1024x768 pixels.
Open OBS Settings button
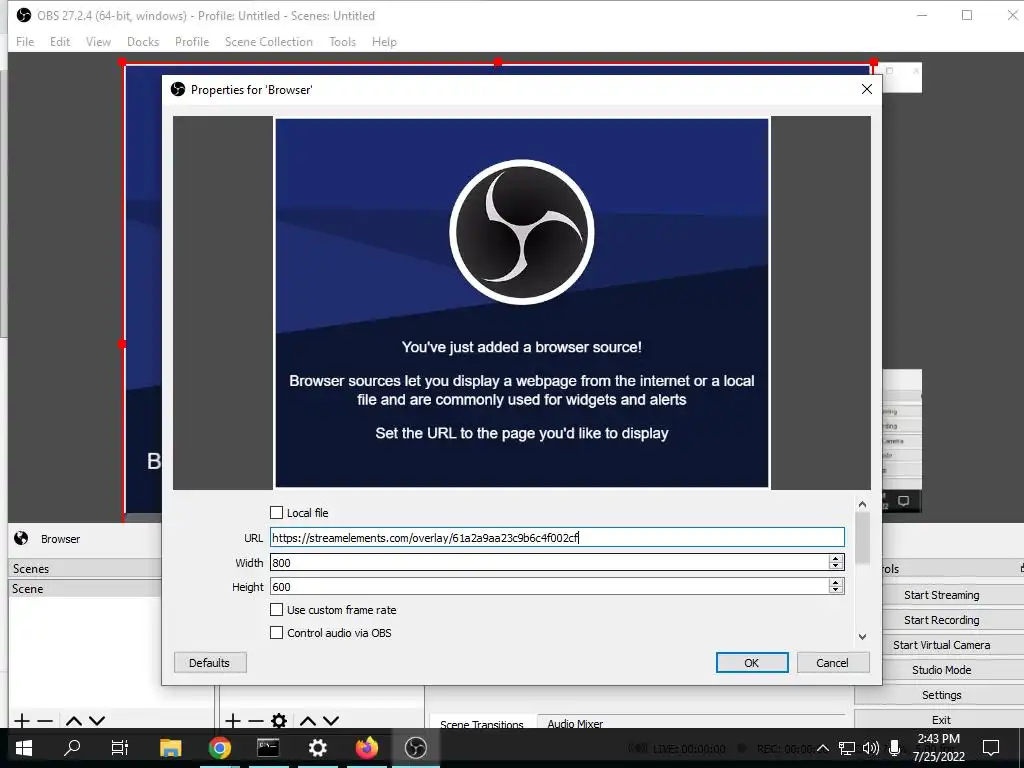[x=941, y=695]
